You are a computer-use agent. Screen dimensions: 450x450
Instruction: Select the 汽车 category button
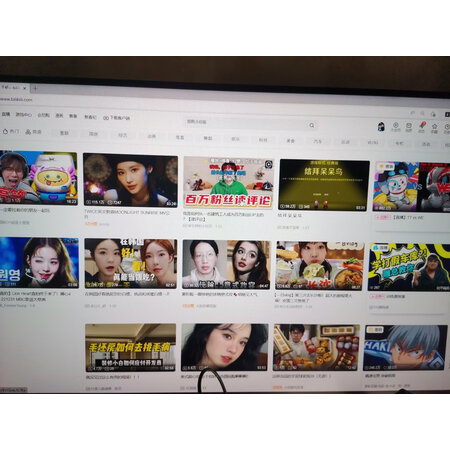(318, 141)
